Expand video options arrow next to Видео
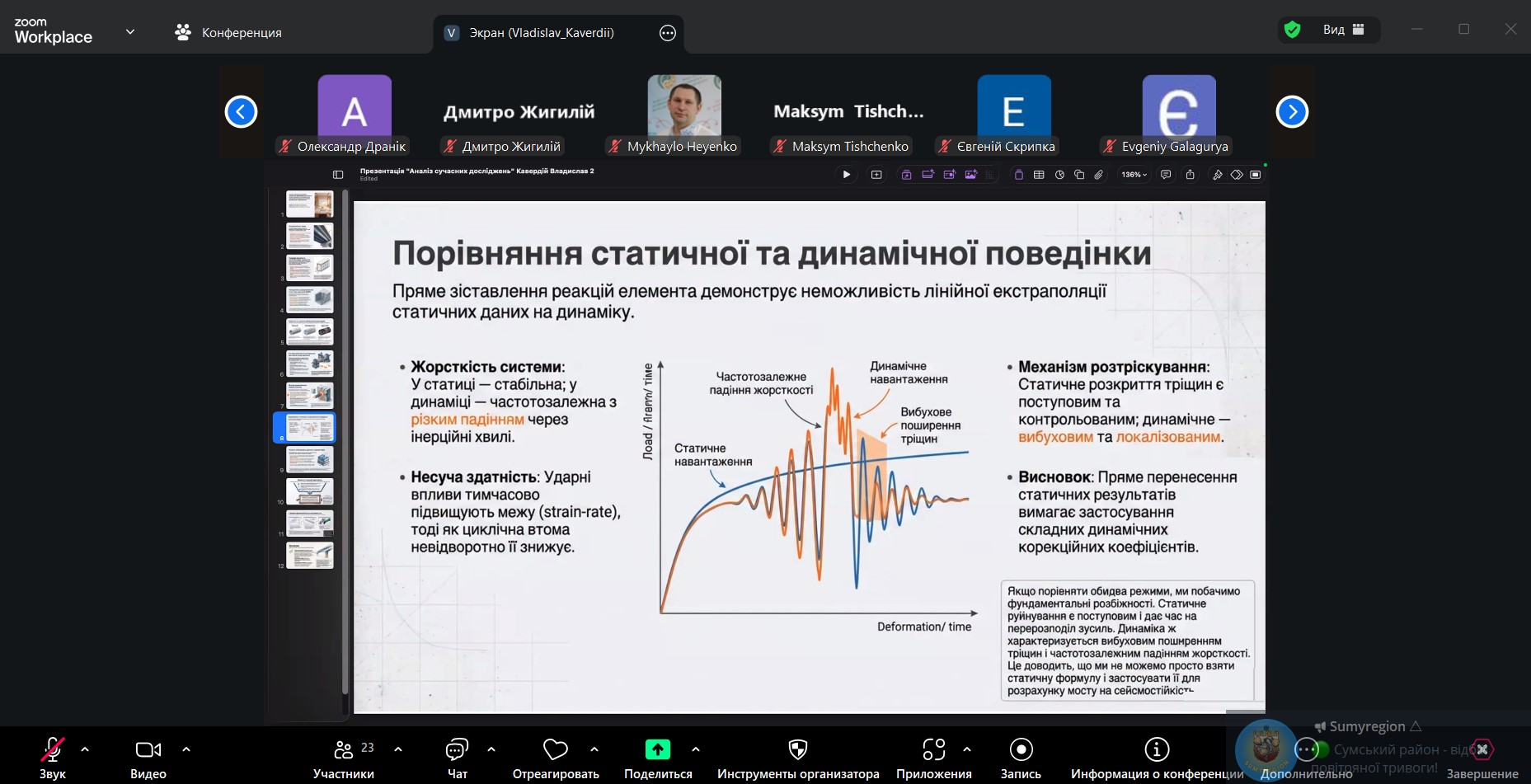Image resolution: width=1531 pixels, height=784 pixels. pos(186,749)
